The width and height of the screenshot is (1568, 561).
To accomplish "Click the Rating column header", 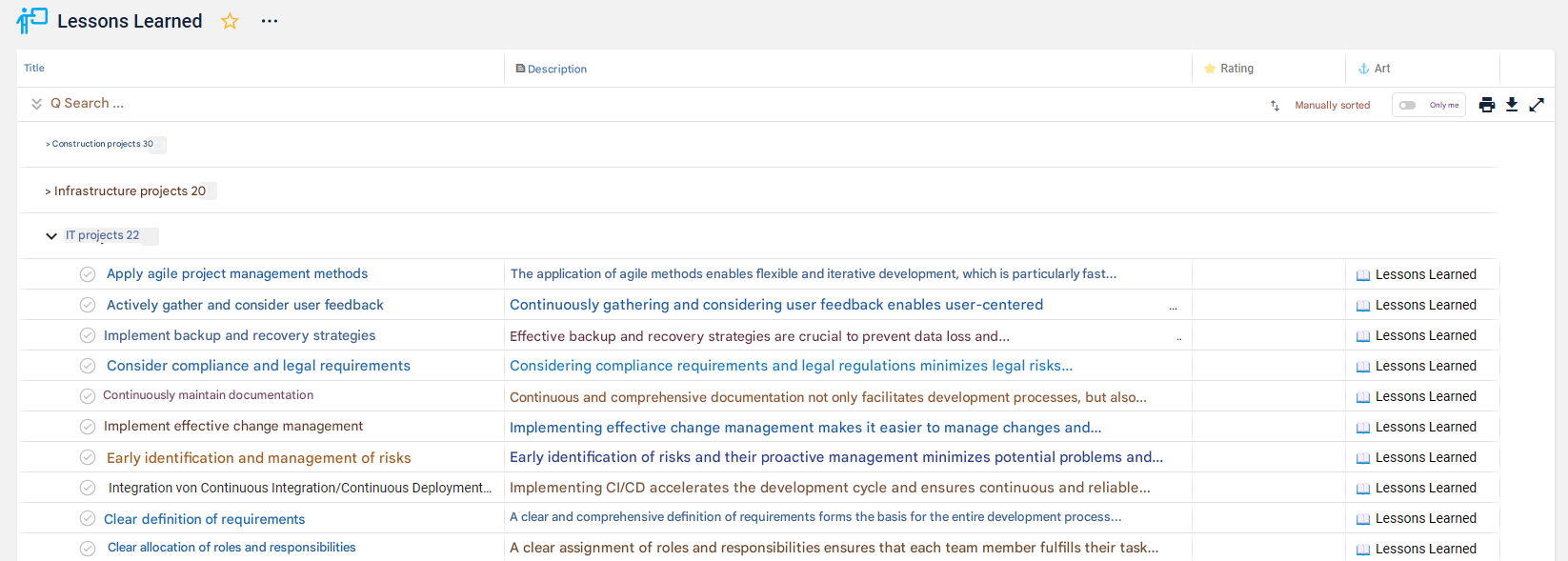I will (x=1236, y=69).
